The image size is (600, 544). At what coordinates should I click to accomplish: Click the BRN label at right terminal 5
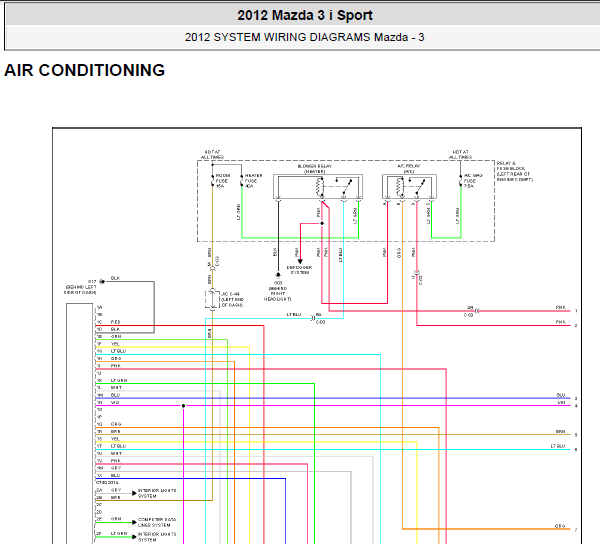561,432
